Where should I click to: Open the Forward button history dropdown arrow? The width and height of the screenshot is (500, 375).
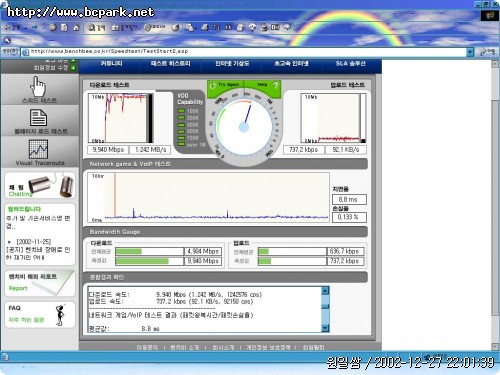[x=43, y=28]
